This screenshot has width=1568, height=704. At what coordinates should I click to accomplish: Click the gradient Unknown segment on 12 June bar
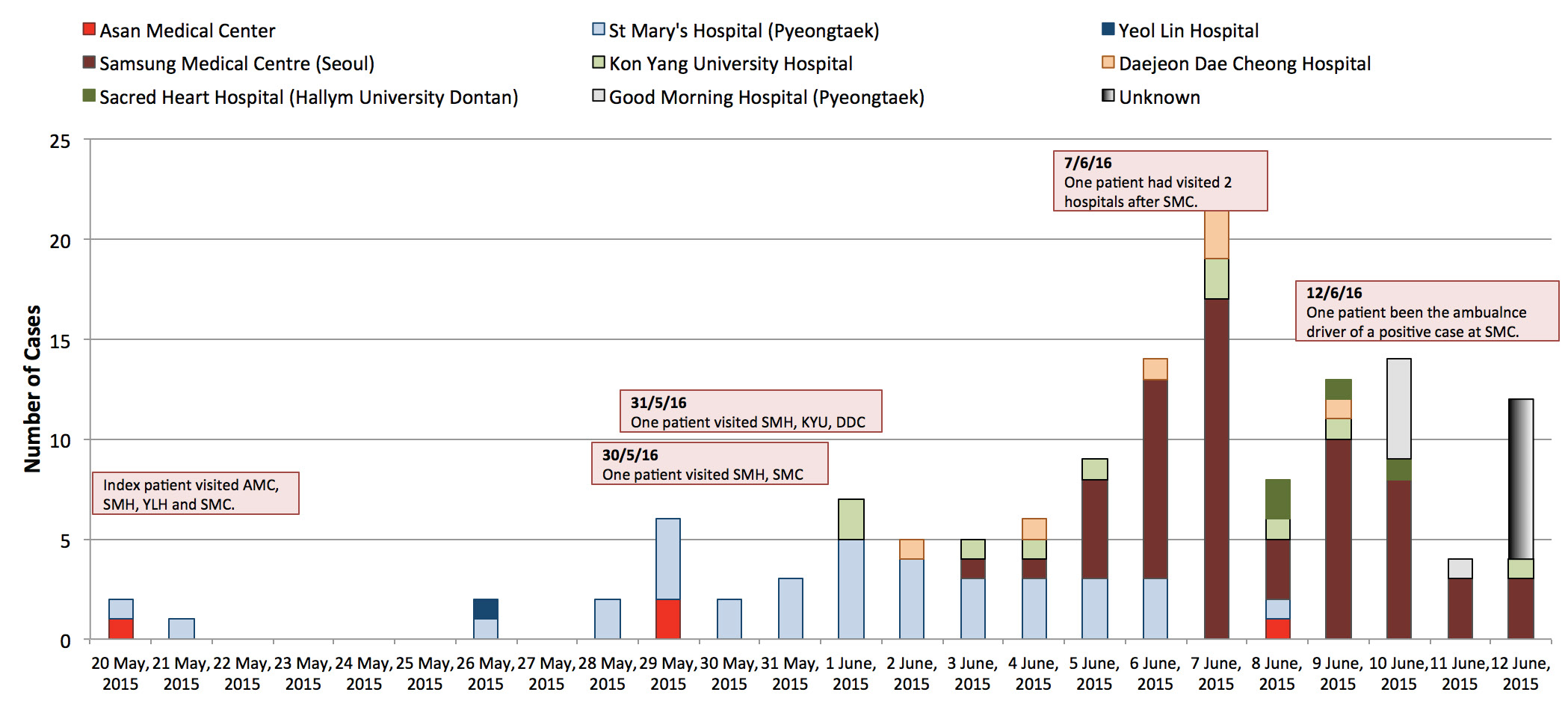tap(1521, 479)
